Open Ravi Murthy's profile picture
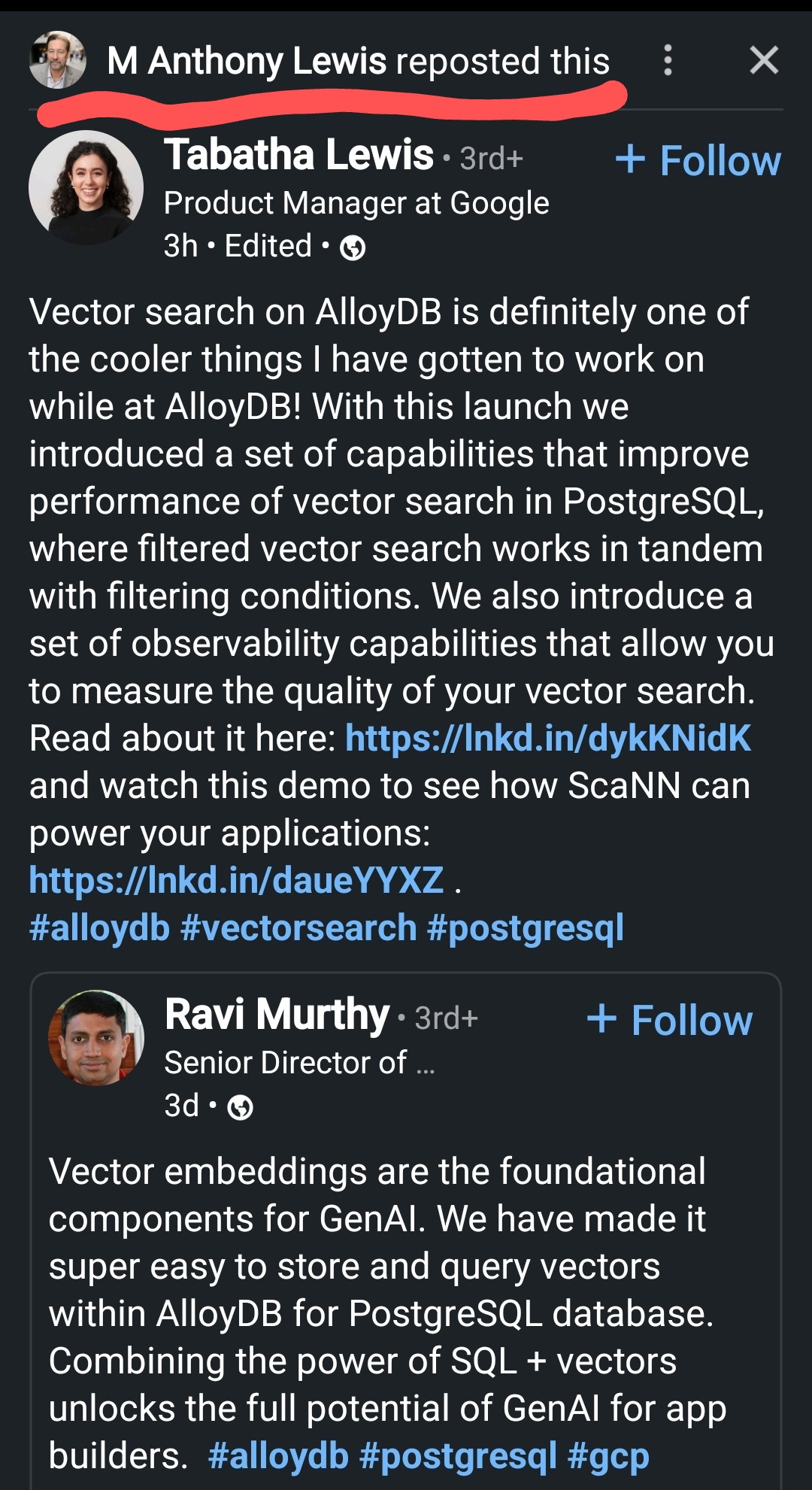Viewport: 812px width, 1490px height. click(x=95, y=1038)
